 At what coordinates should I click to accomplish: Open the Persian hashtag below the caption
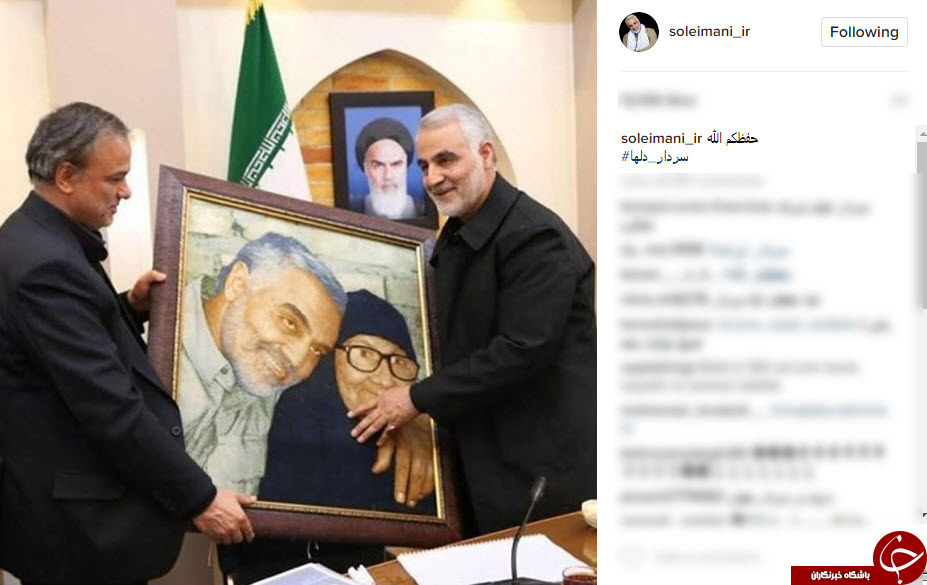point(655,157)
